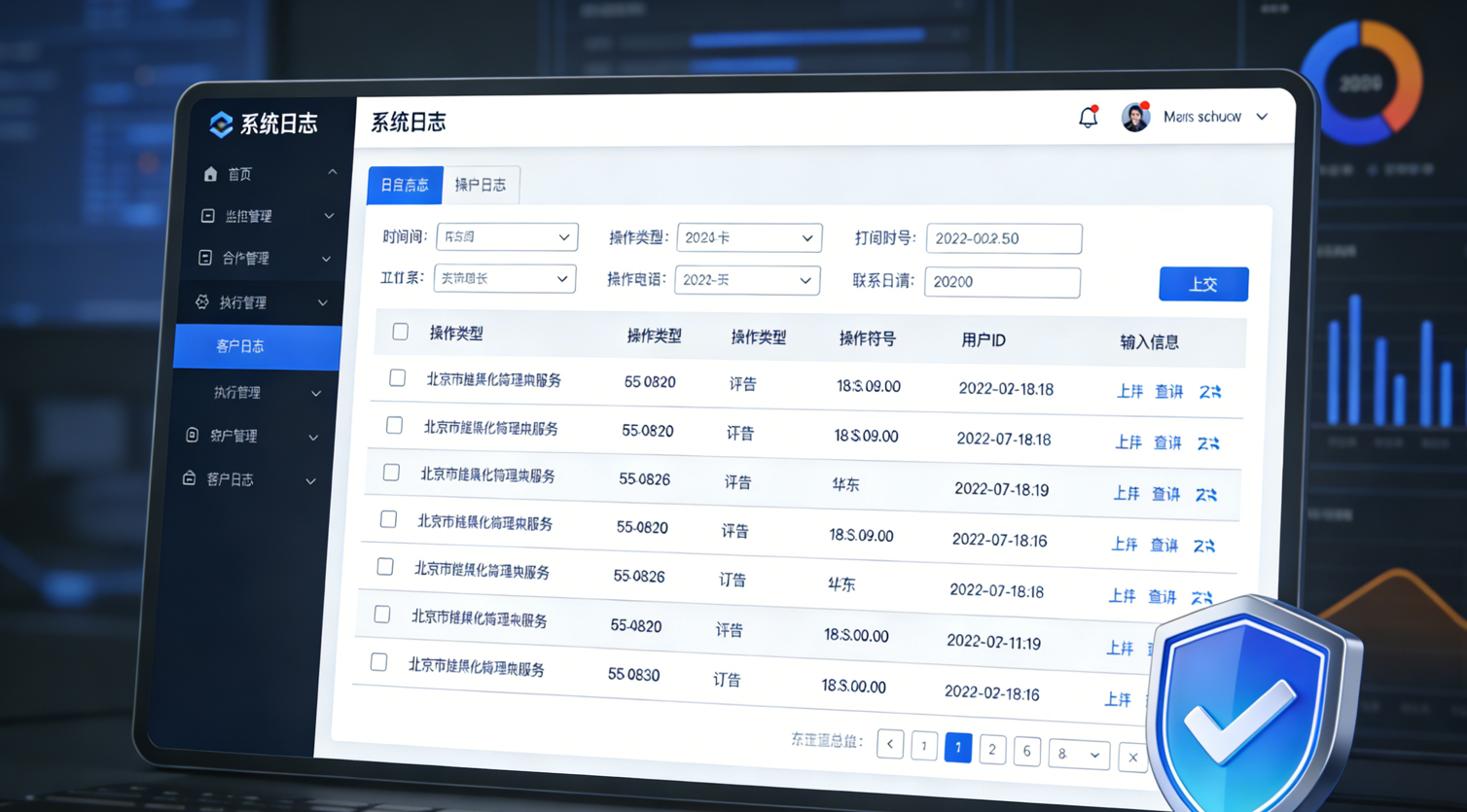The image size is (1467, 812).
Task: Go to page 2 in pagination
Action: click(991, 749)
